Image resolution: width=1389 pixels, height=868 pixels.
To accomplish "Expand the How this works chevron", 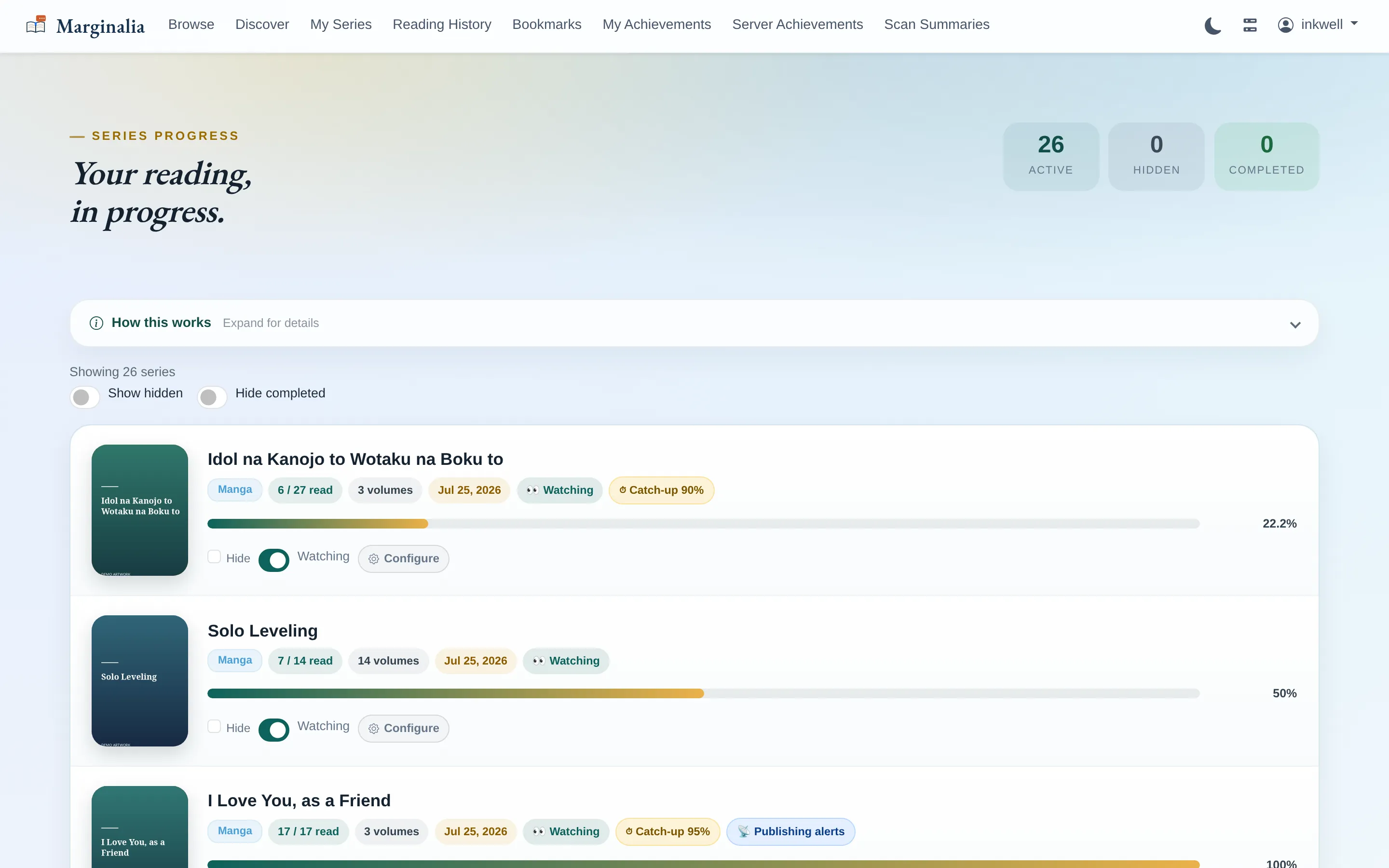I will [1295, 325].
